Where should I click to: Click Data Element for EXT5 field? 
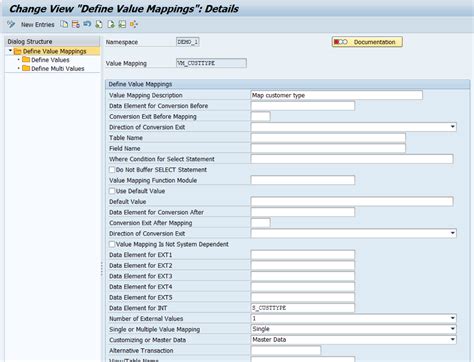click(303, 297)
